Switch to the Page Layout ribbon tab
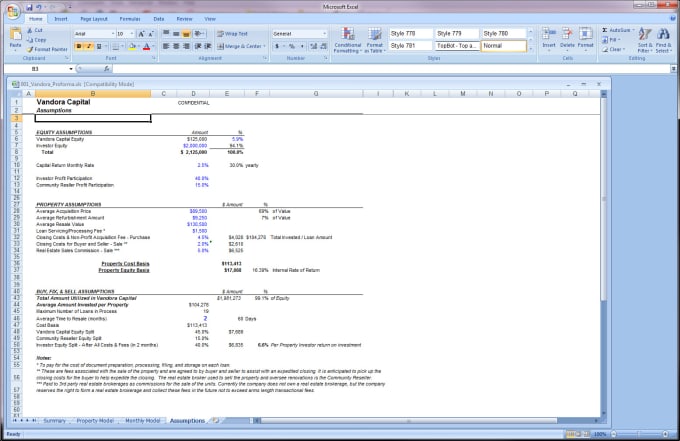The height and width of the screenshot is (441, 680). tap(93, 18)
